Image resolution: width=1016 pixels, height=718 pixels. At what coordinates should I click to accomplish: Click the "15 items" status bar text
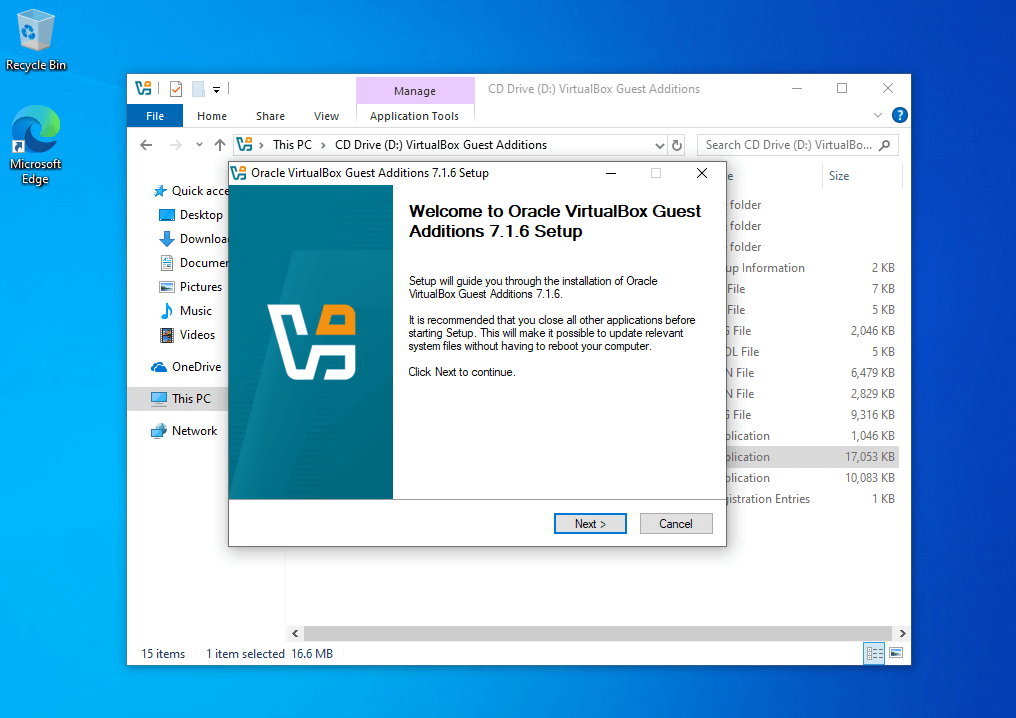pyautogui.click(x=163, y=654)
